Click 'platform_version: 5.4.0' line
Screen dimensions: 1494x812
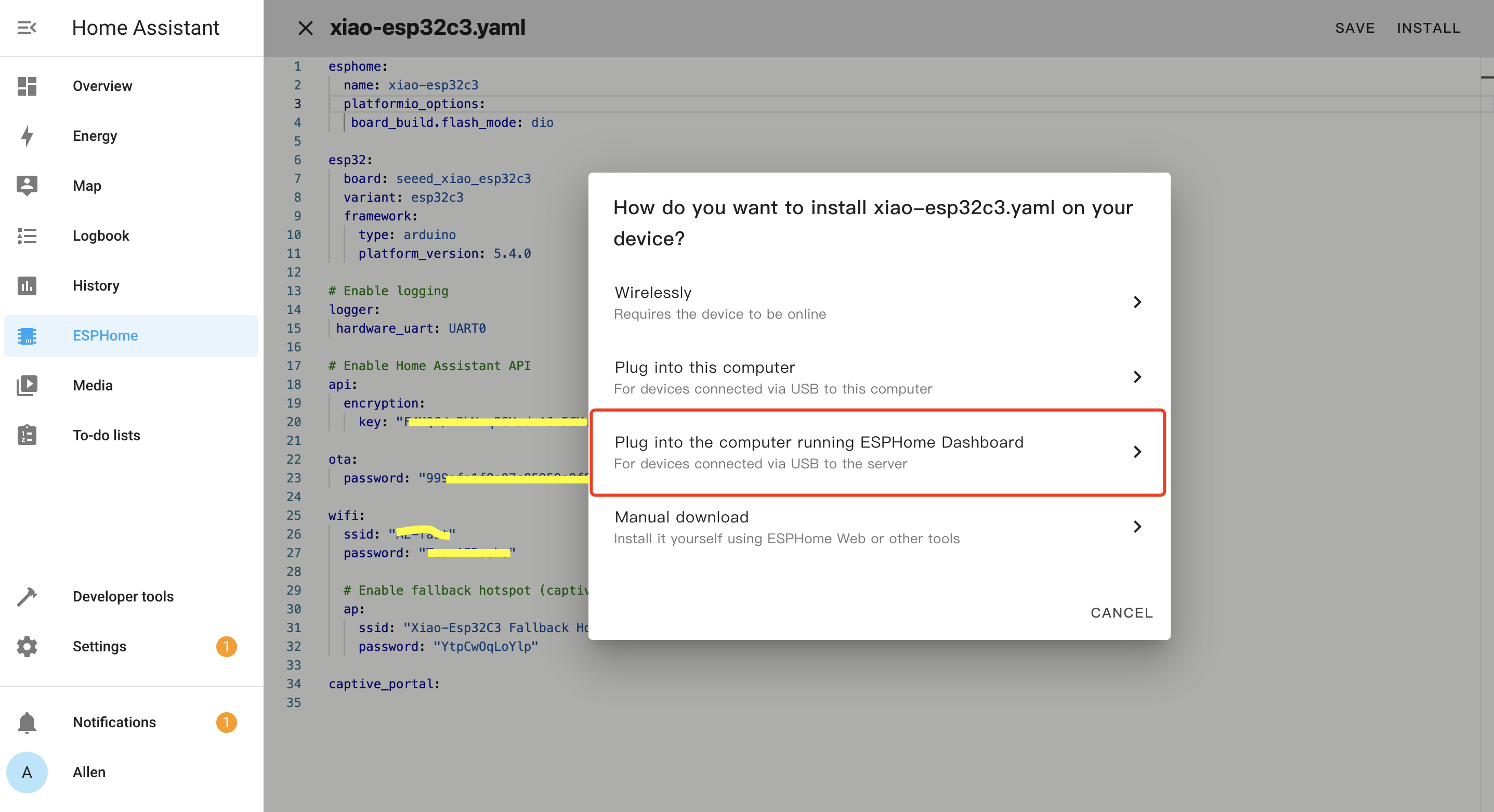(444, 254)
